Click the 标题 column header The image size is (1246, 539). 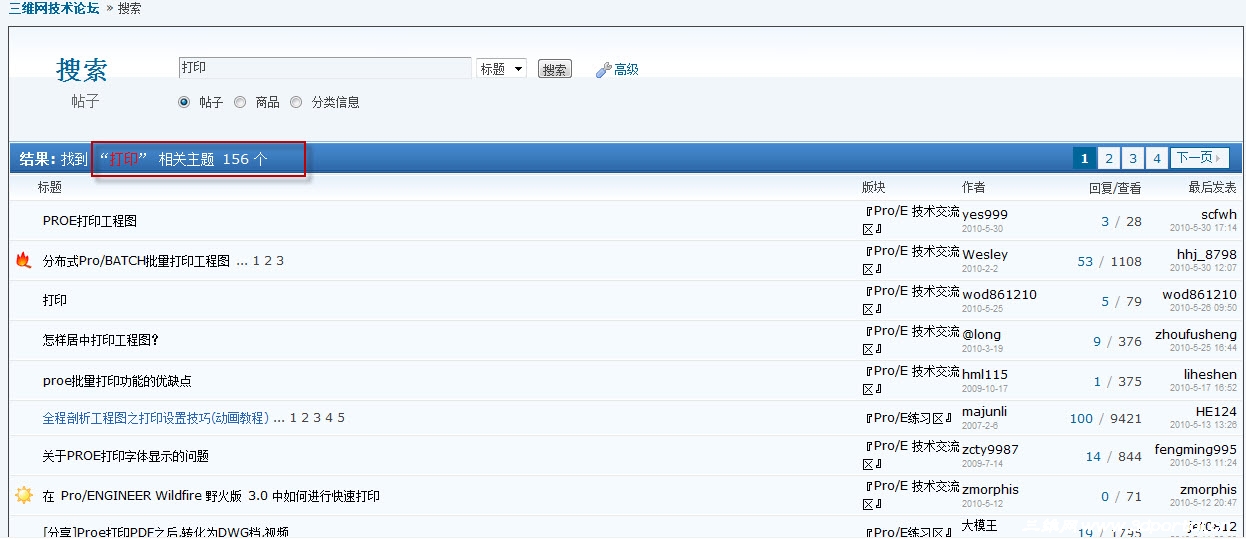point(50,187)
